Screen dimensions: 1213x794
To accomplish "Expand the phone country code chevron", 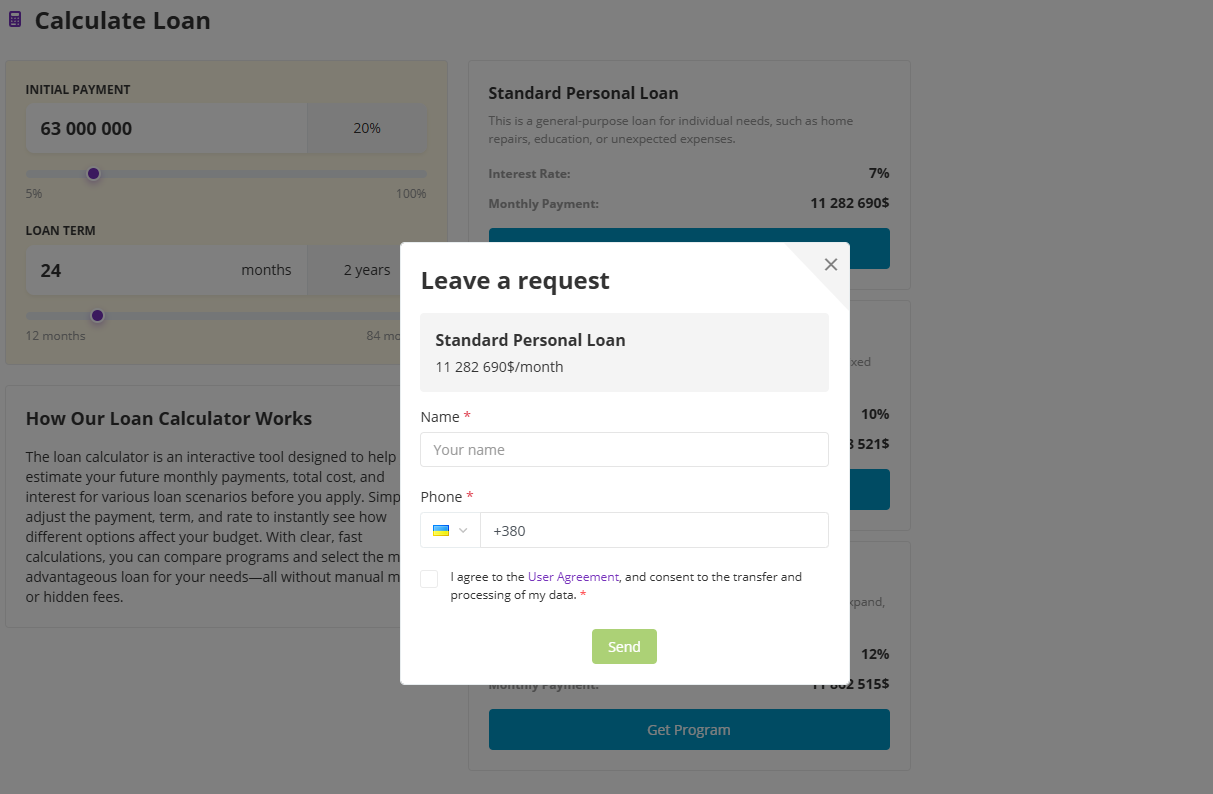I will (463, 530).
